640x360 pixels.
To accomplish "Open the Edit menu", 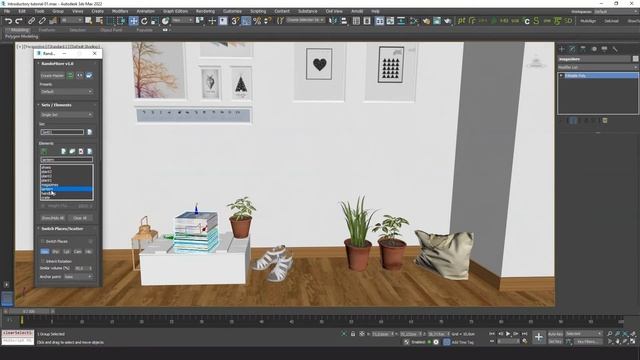I will coord(22,11).
